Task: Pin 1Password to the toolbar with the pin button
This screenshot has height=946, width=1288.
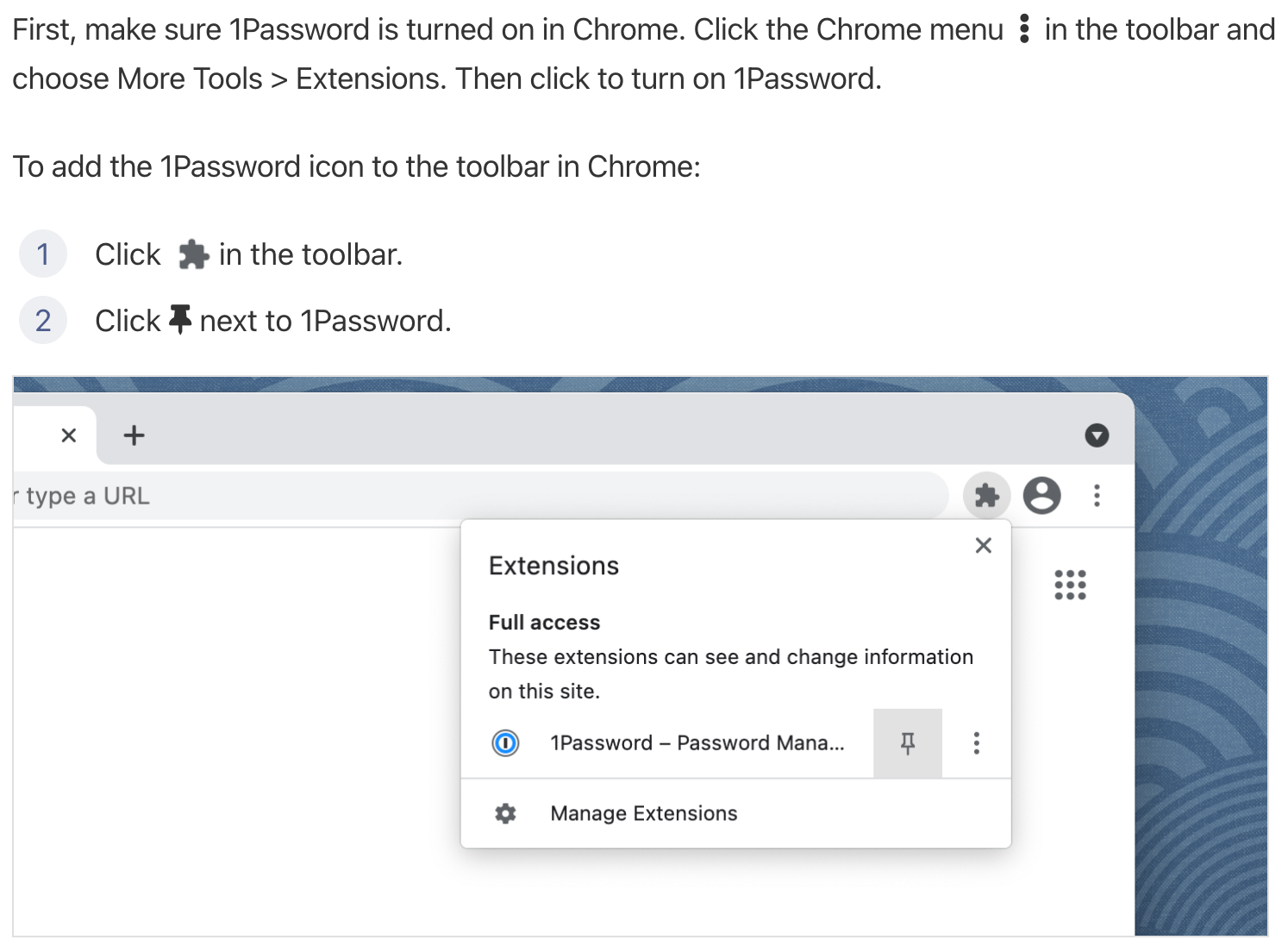Action: point(907,742)
